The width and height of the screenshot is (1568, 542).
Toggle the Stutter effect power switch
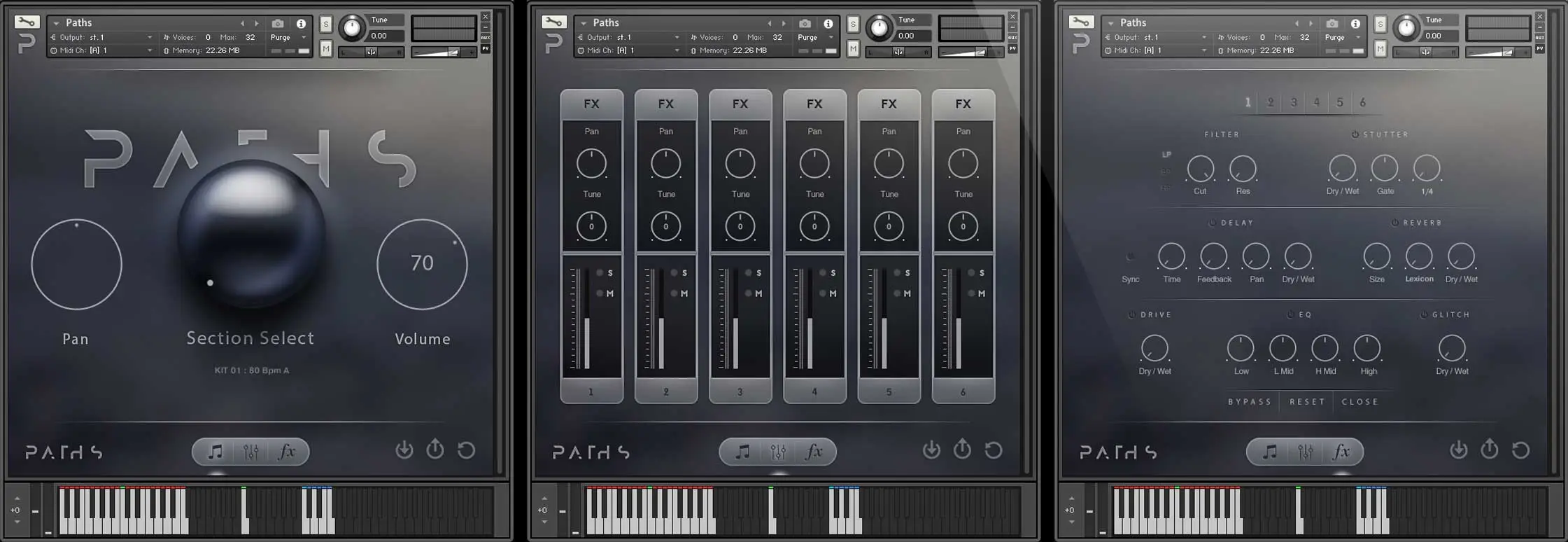1355,134
